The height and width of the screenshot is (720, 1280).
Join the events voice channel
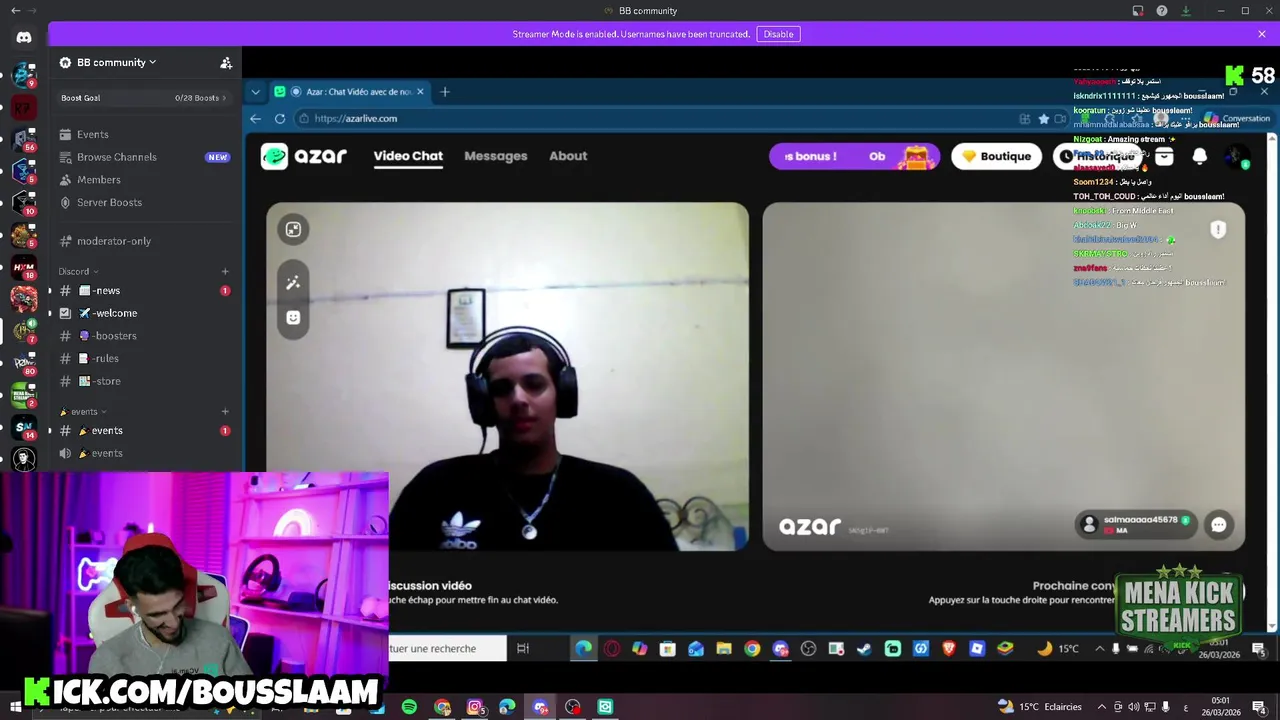point(144,453)
